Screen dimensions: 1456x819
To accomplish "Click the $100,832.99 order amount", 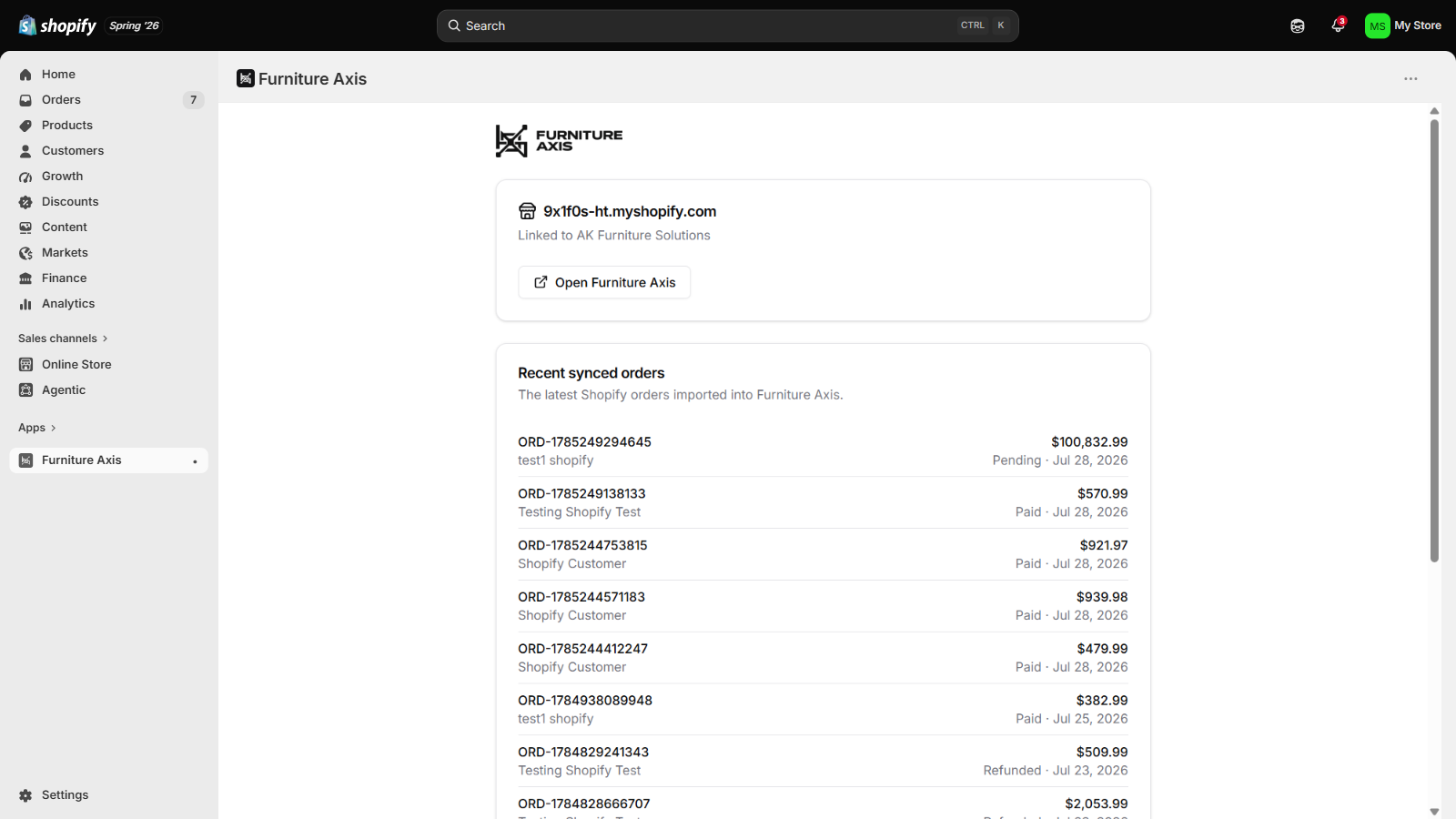I will pos(1089,442).
